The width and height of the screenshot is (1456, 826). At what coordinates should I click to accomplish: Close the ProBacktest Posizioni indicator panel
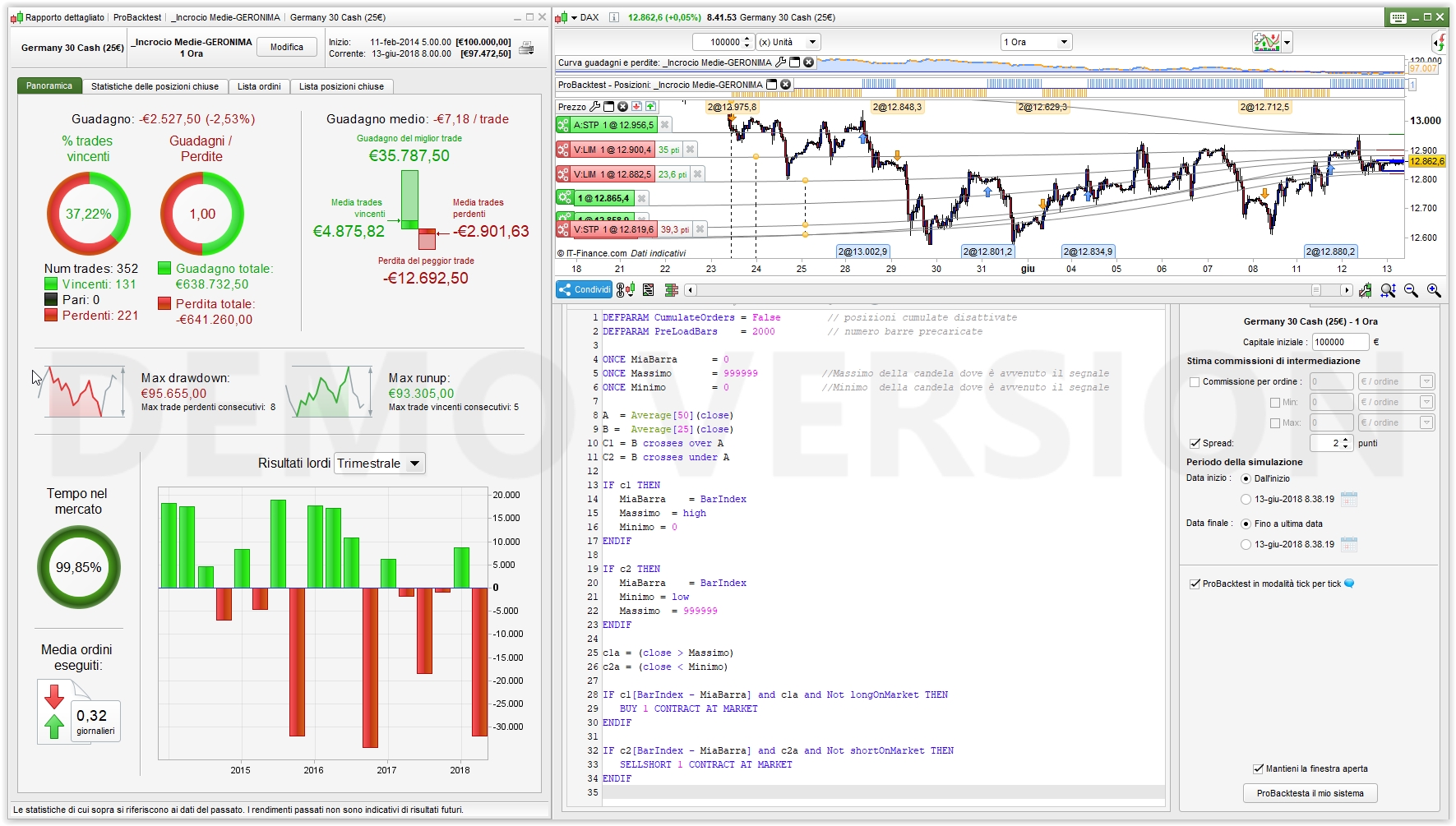coord(785,85)
